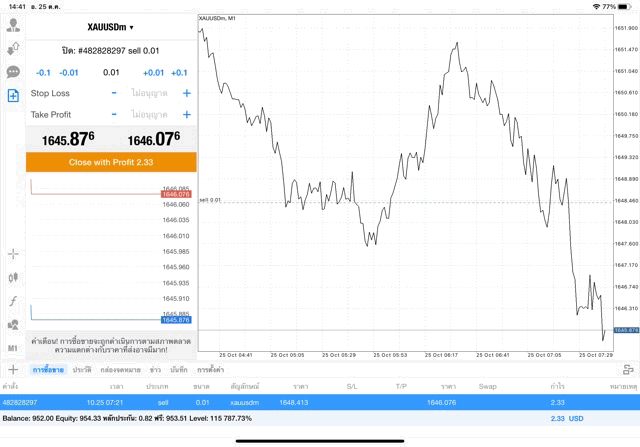Decrease volume by -0.01
The height and width of the screenshot is (447, 640).
click(x=69, y=72)
